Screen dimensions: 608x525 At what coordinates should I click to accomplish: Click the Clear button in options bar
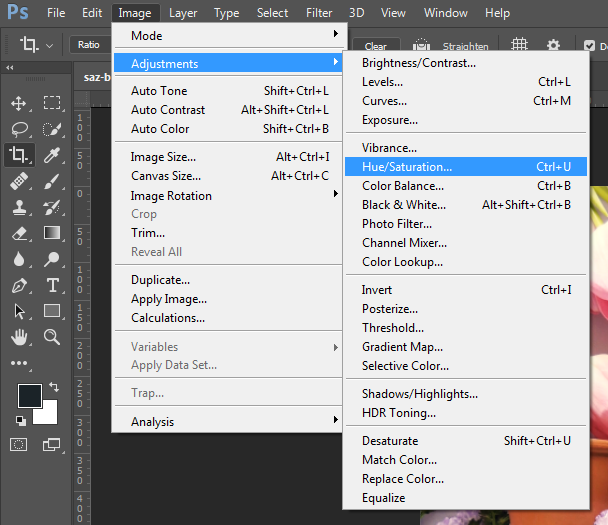pyautogui.click(x=376, y=46)
